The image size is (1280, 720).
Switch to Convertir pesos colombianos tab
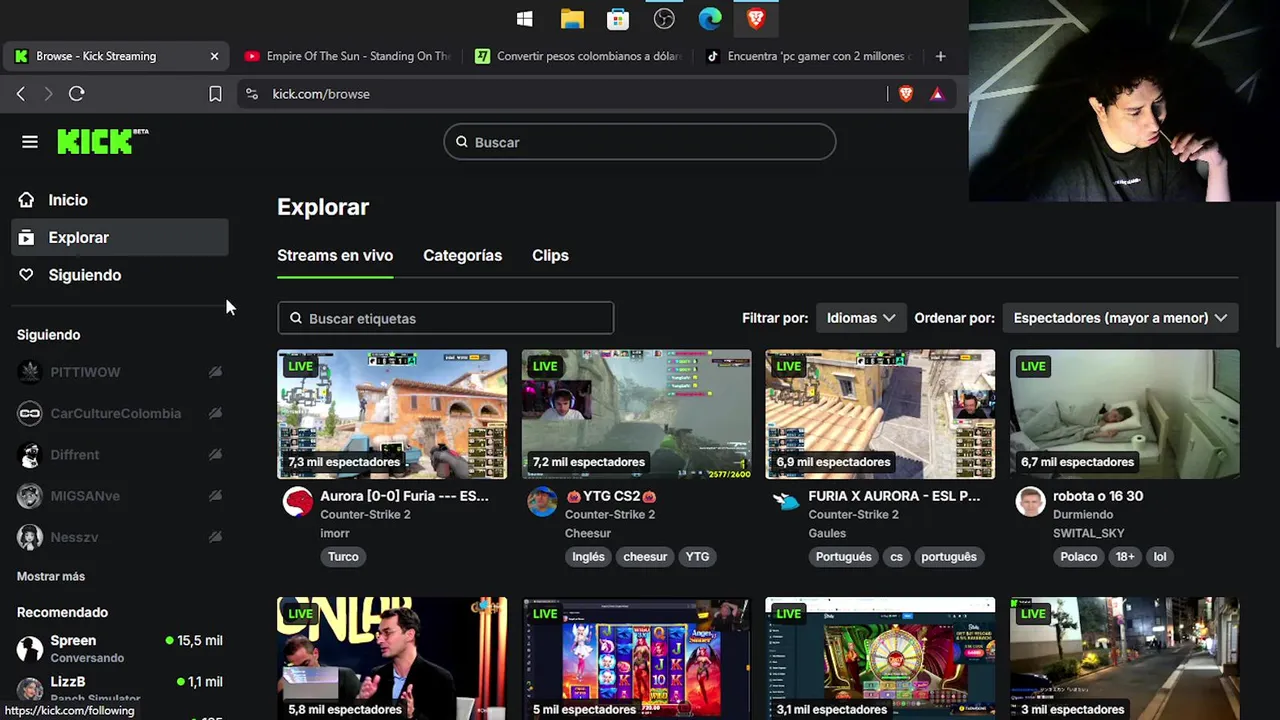[578, 56]
